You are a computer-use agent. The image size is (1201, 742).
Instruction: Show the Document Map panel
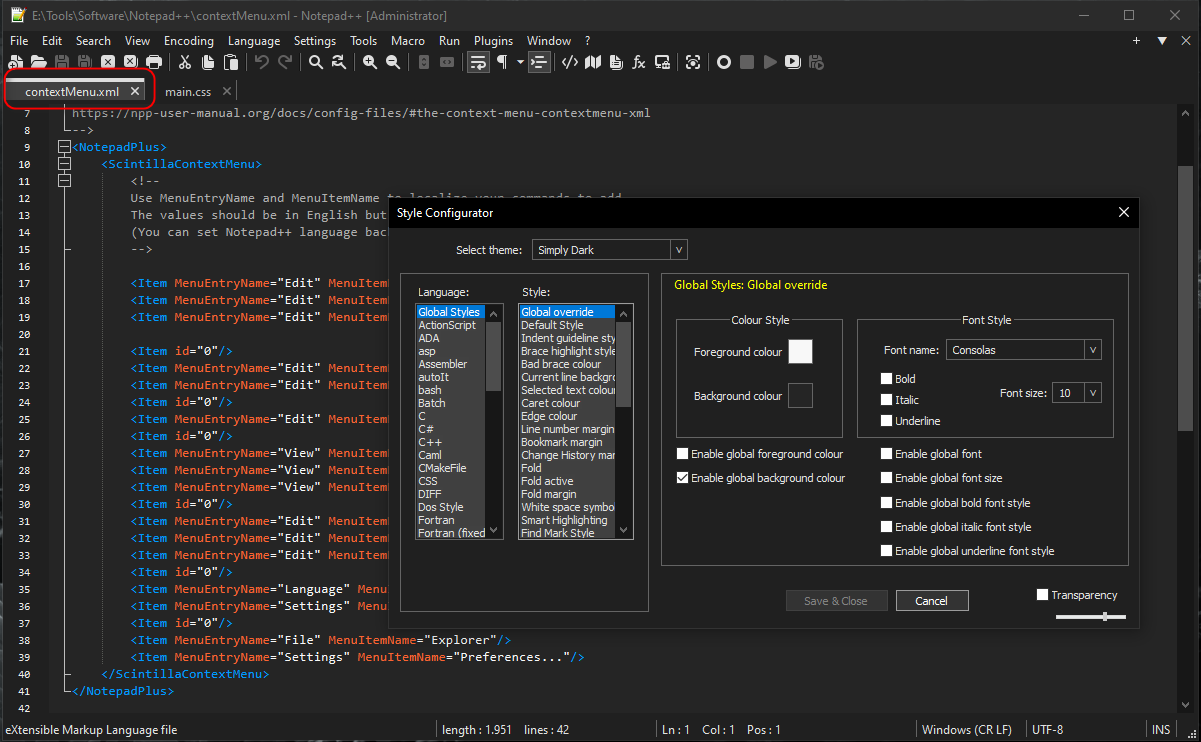593,62
